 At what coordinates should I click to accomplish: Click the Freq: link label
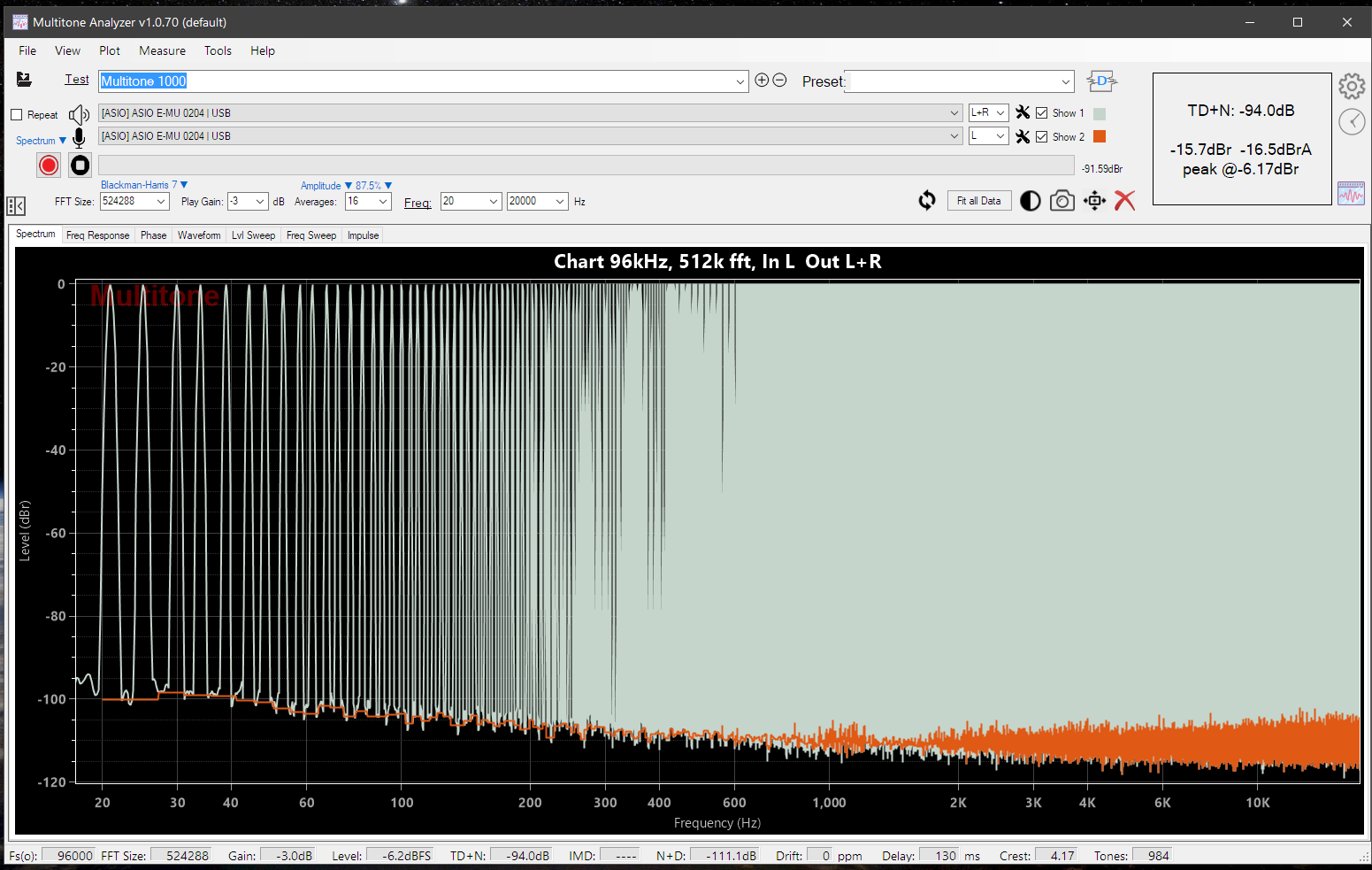418,203
